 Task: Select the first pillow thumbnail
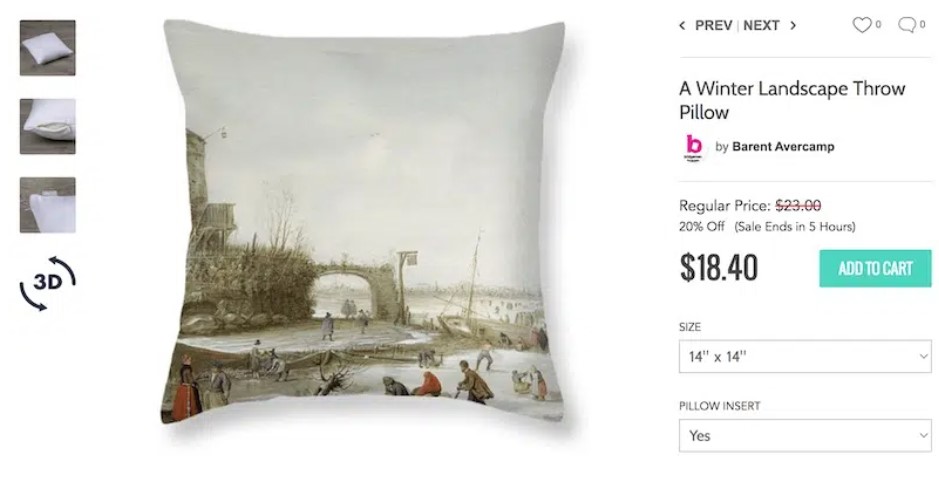pyautogui.click(x=47, y=48)
